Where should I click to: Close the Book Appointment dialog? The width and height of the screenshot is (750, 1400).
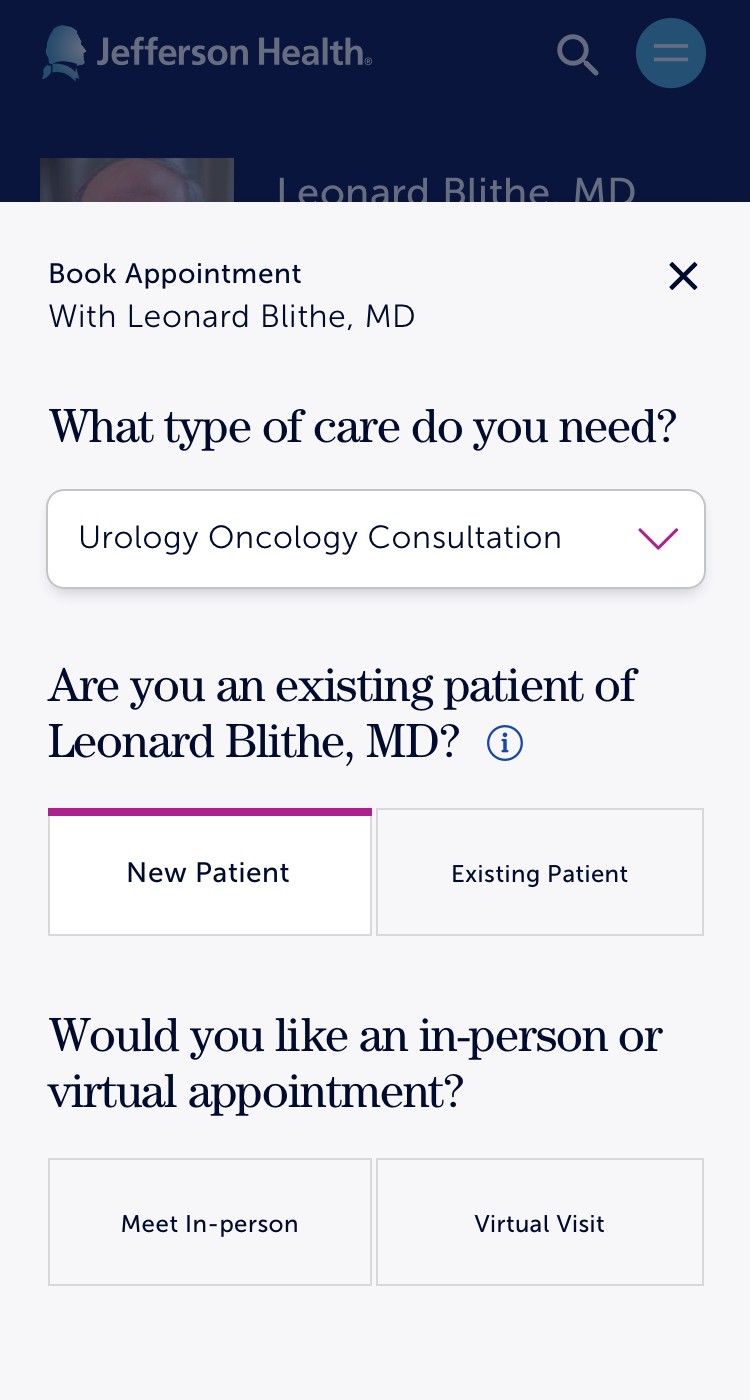click(683, 276)
